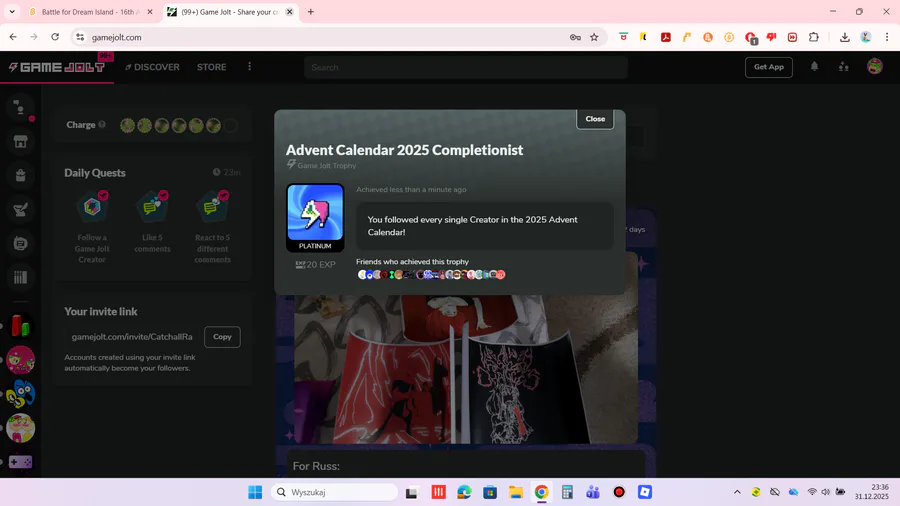
Task: Open the Windows Start menu
Action: 255,492
